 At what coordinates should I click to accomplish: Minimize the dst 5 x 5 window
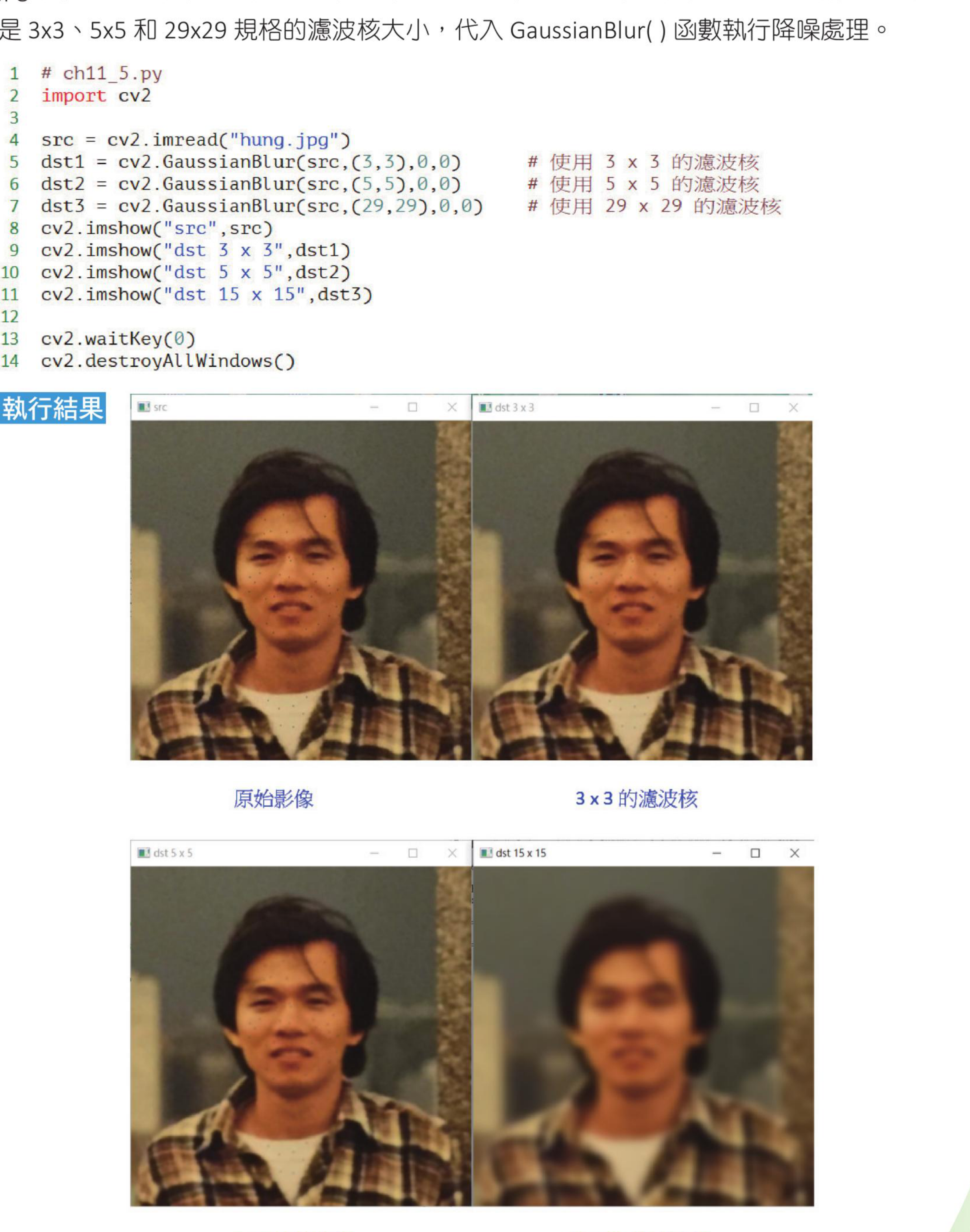click(x=374, y=853)
